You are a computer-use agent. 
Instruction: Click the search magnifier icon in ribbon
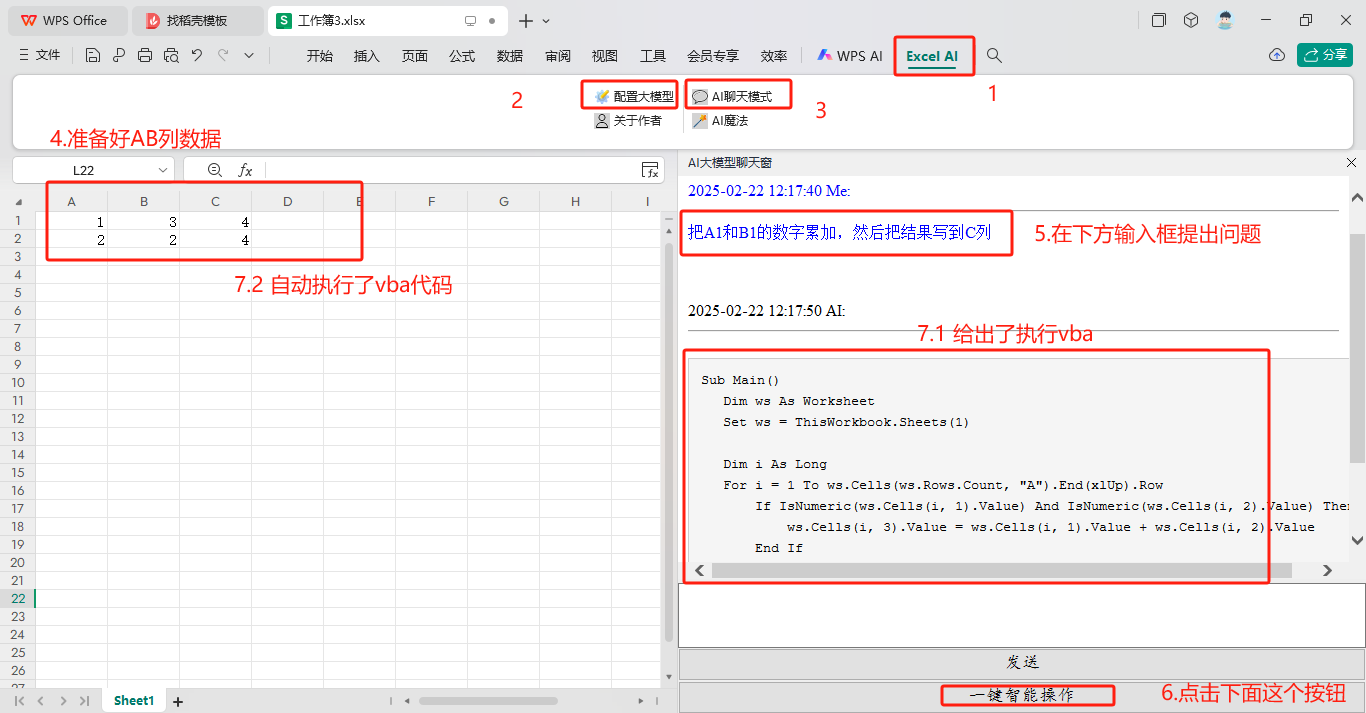click(994, 56)
